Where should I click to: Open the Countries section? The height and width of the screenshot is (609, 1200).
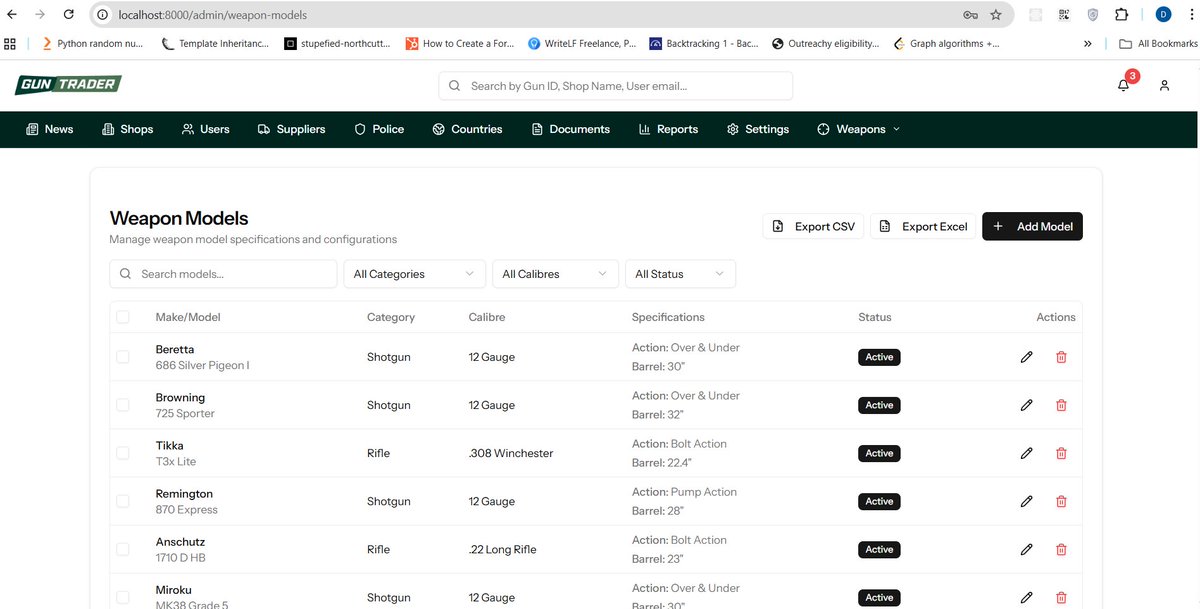point(468,129)
